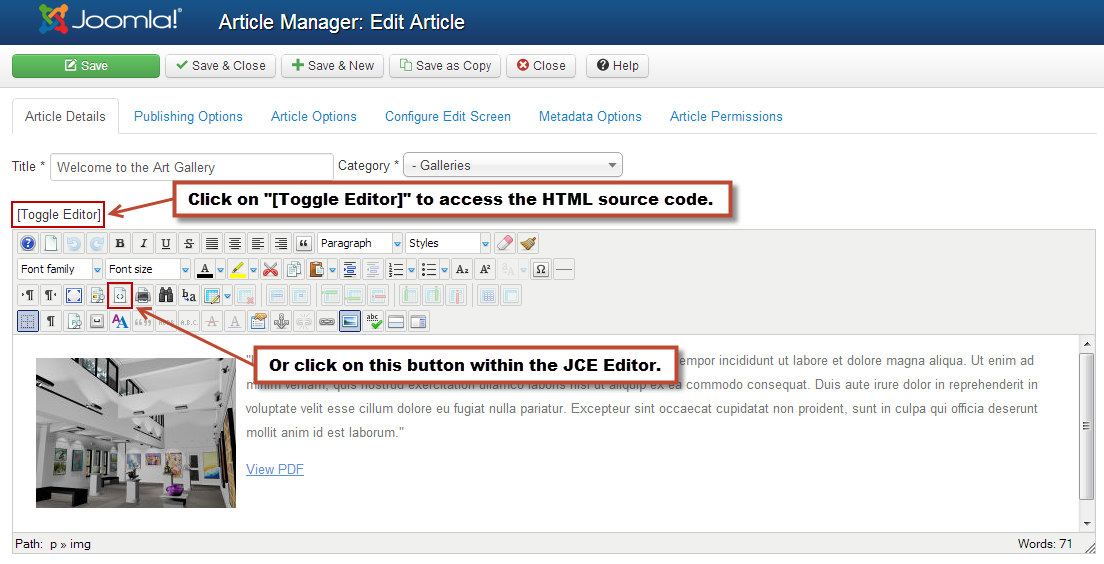The image size is (1104, 564).
Task: Align text to full justify
Action: pyautogui.click(x=211, y=244)
